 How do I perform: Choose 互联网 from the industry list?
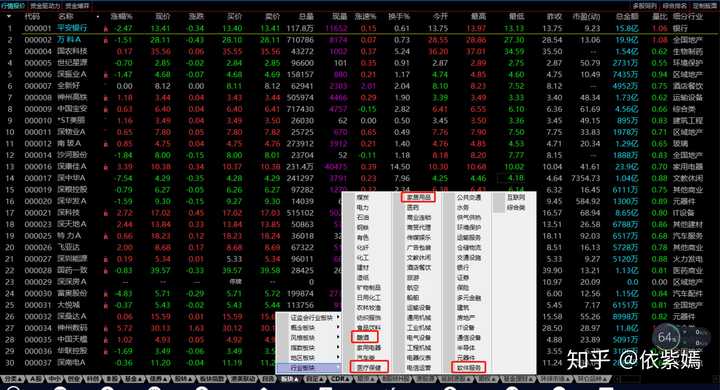click(516, 198)
